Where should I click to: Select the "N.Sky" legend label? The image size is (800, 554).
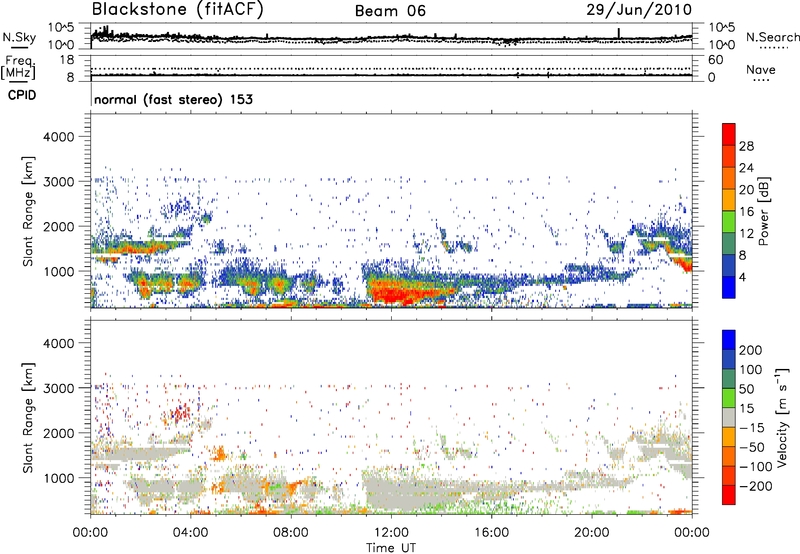click(x=19, y=37)
